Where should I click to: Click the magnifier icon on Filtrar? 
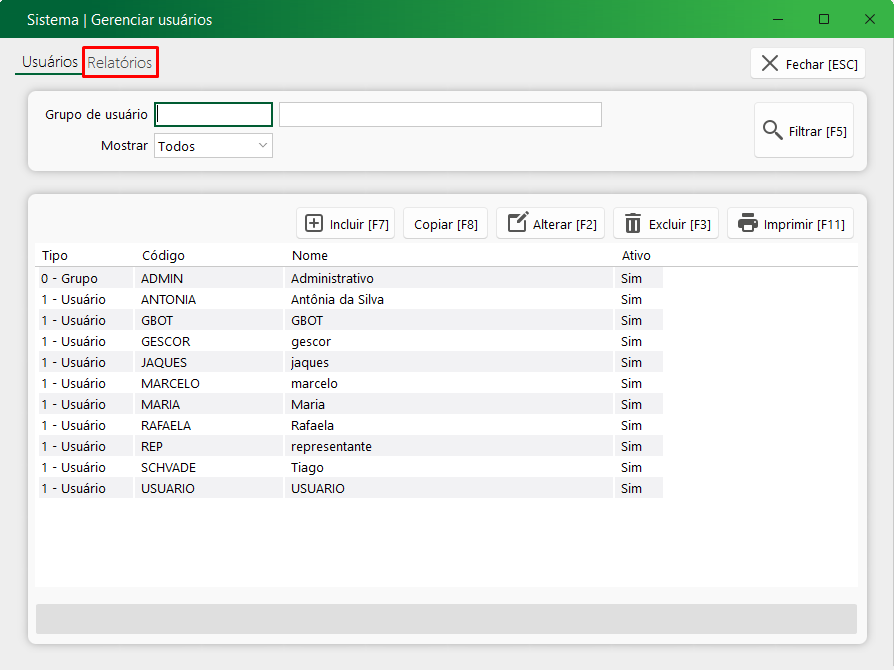[x=772, y=130]
